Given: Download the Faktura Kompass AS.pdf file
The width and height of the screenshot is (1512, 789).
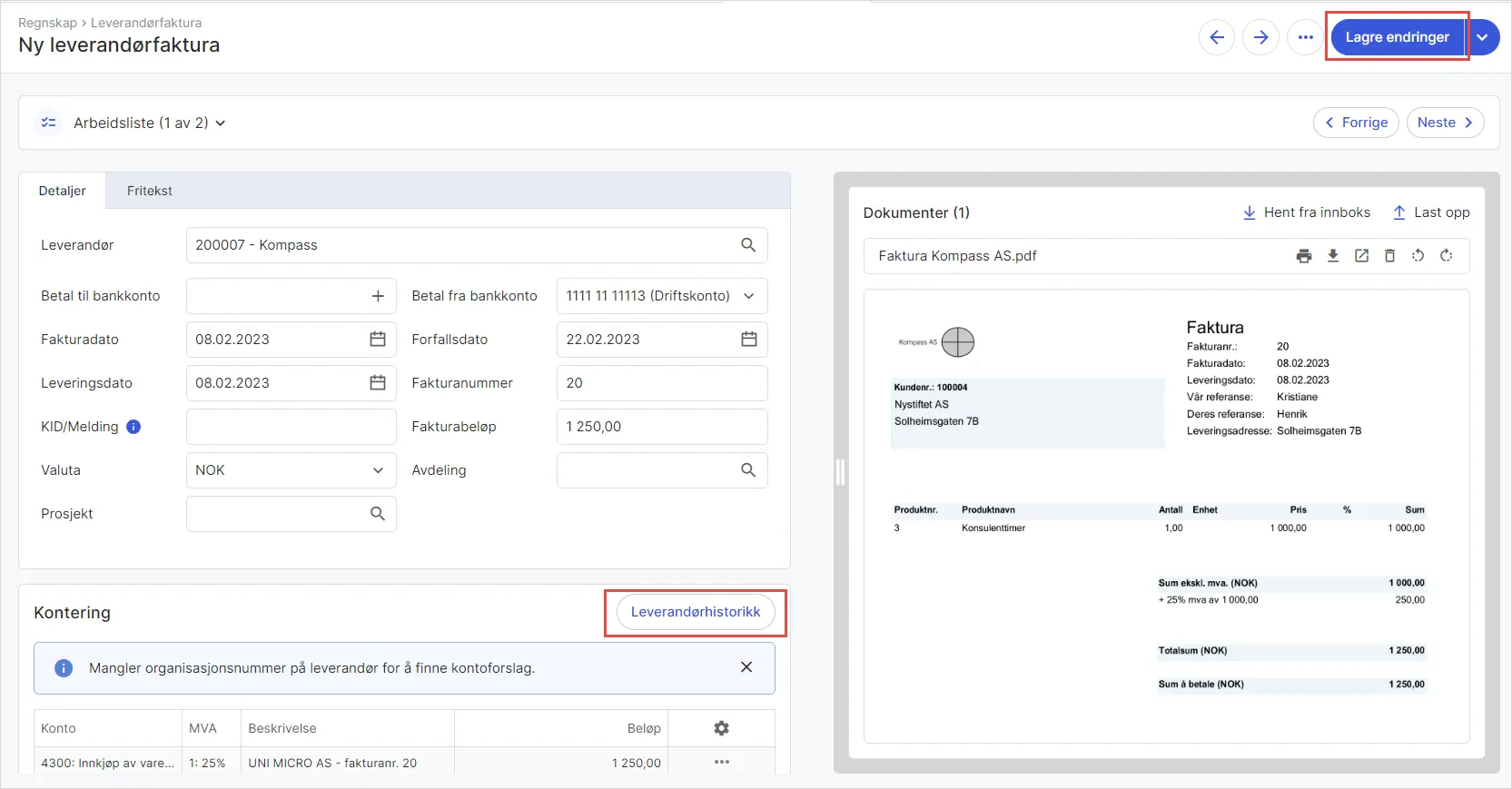Looking at the screenshot, I should tap(1333, 256).
